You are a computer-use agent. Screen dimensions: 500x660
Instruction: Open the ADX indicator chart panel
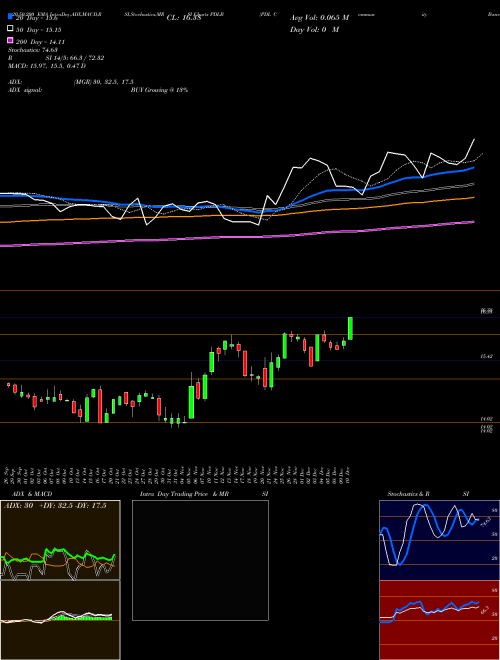(60, 540)
